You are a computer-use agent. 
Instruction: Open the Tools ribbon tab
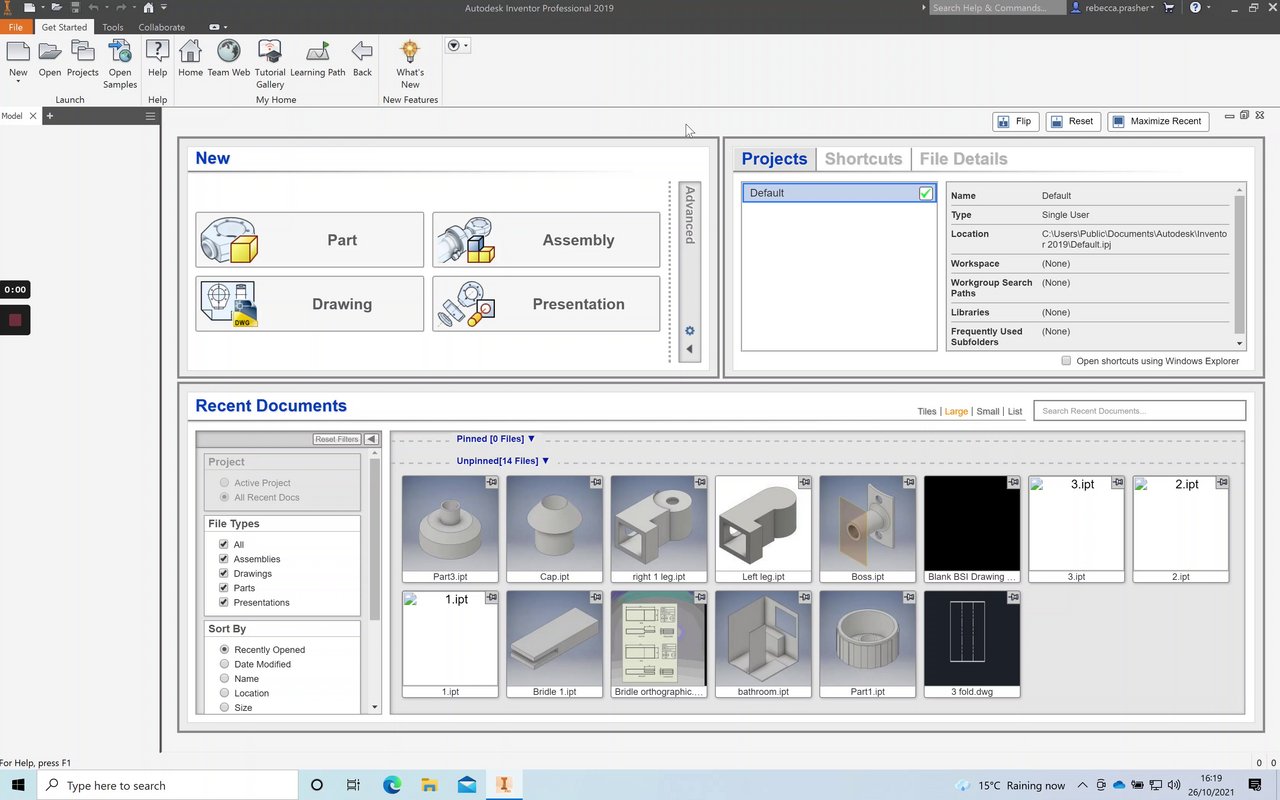click(x=113, y=27)
